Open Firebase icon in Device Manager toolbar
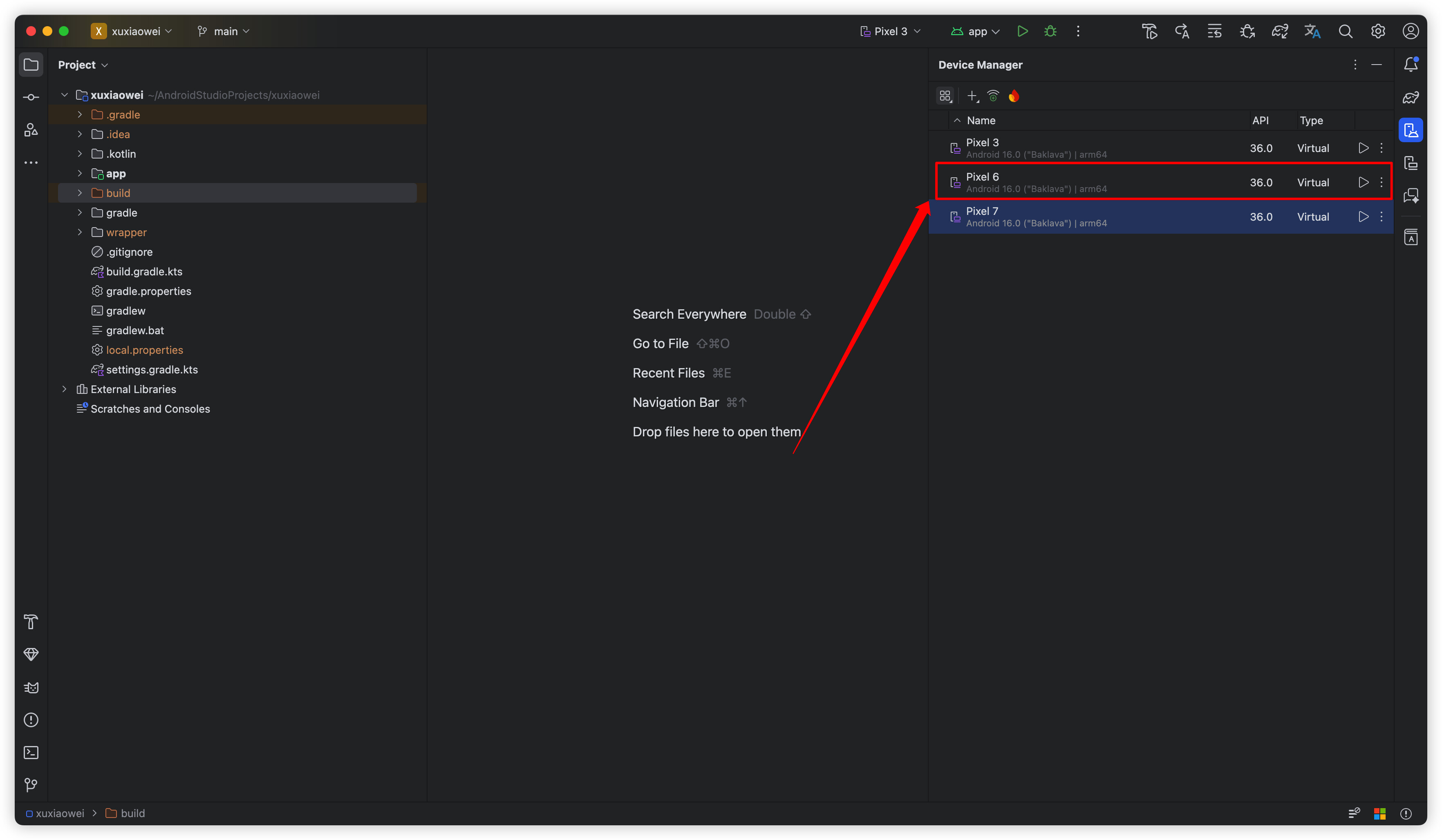 (1013, 96)
